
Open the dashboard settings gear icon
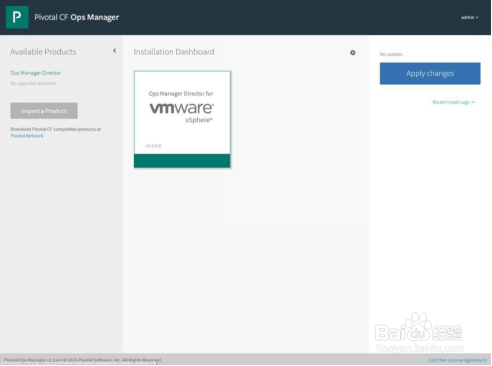(353, 53)
